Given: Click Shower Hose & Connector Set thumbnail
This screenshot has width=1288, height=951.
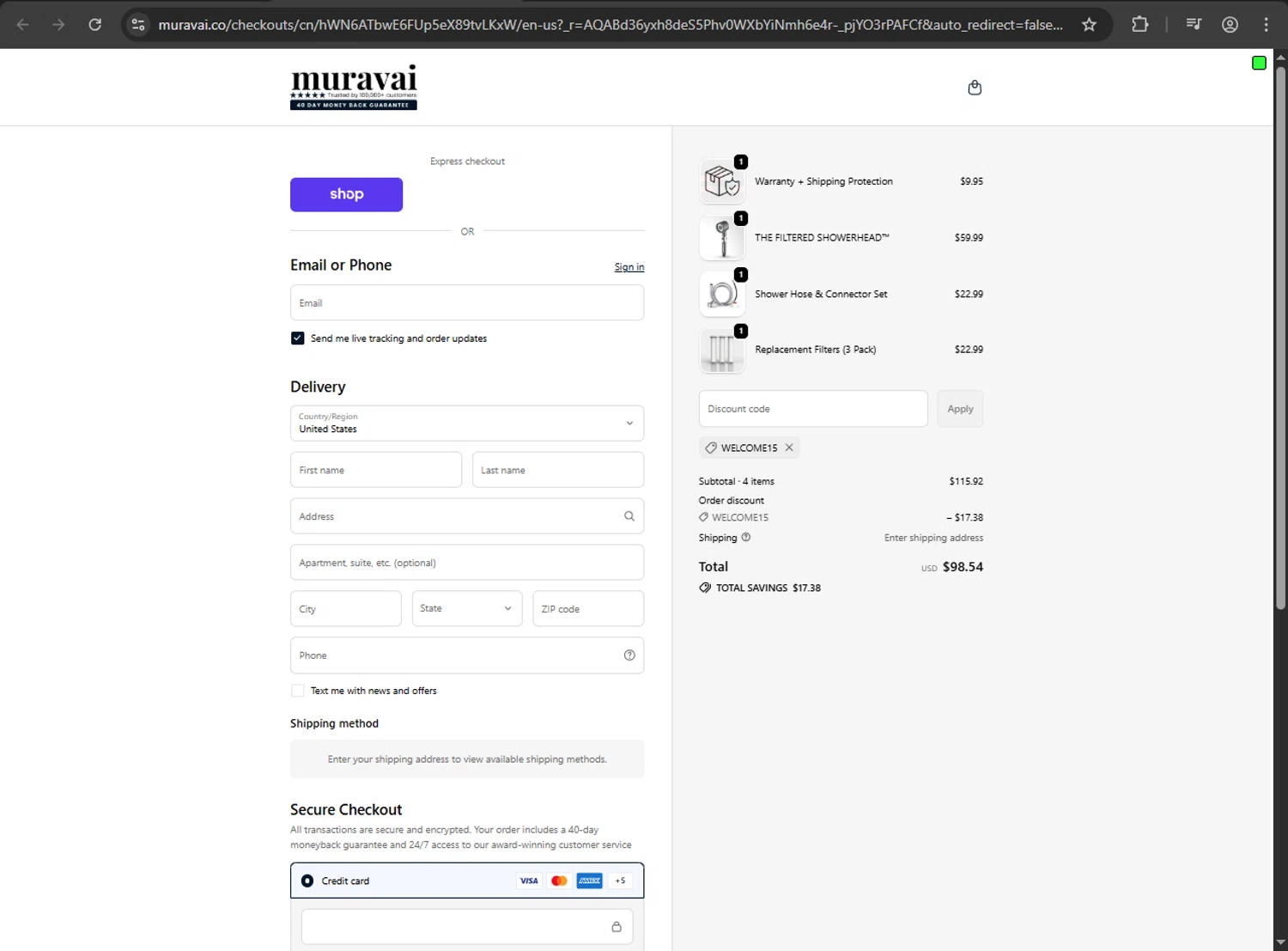Looking at the screenshot, I should click(722, 294).
